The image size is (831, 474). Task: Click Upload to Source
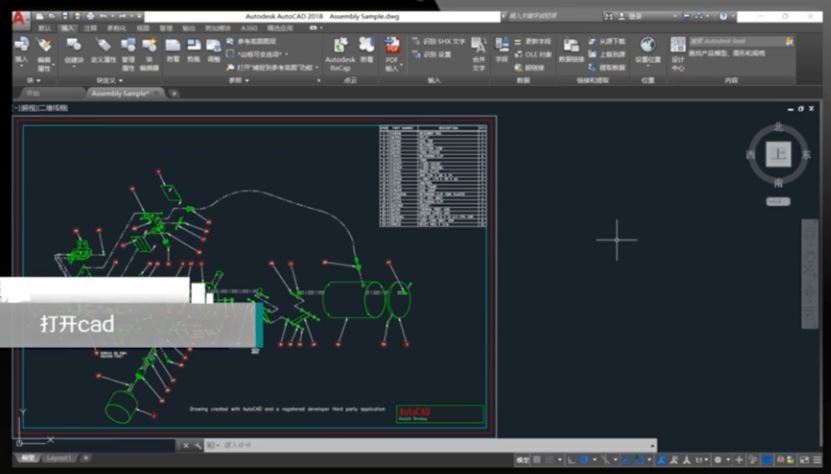[x=607, y=54]
